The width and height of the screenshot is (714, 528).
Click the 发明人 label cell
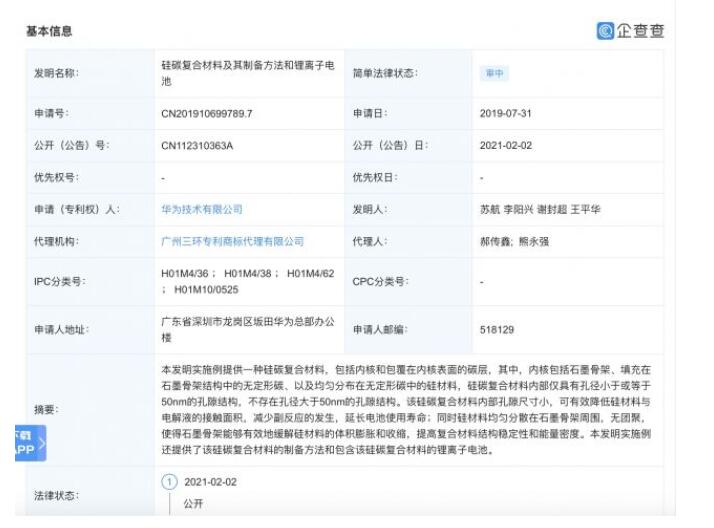point(408,209)
